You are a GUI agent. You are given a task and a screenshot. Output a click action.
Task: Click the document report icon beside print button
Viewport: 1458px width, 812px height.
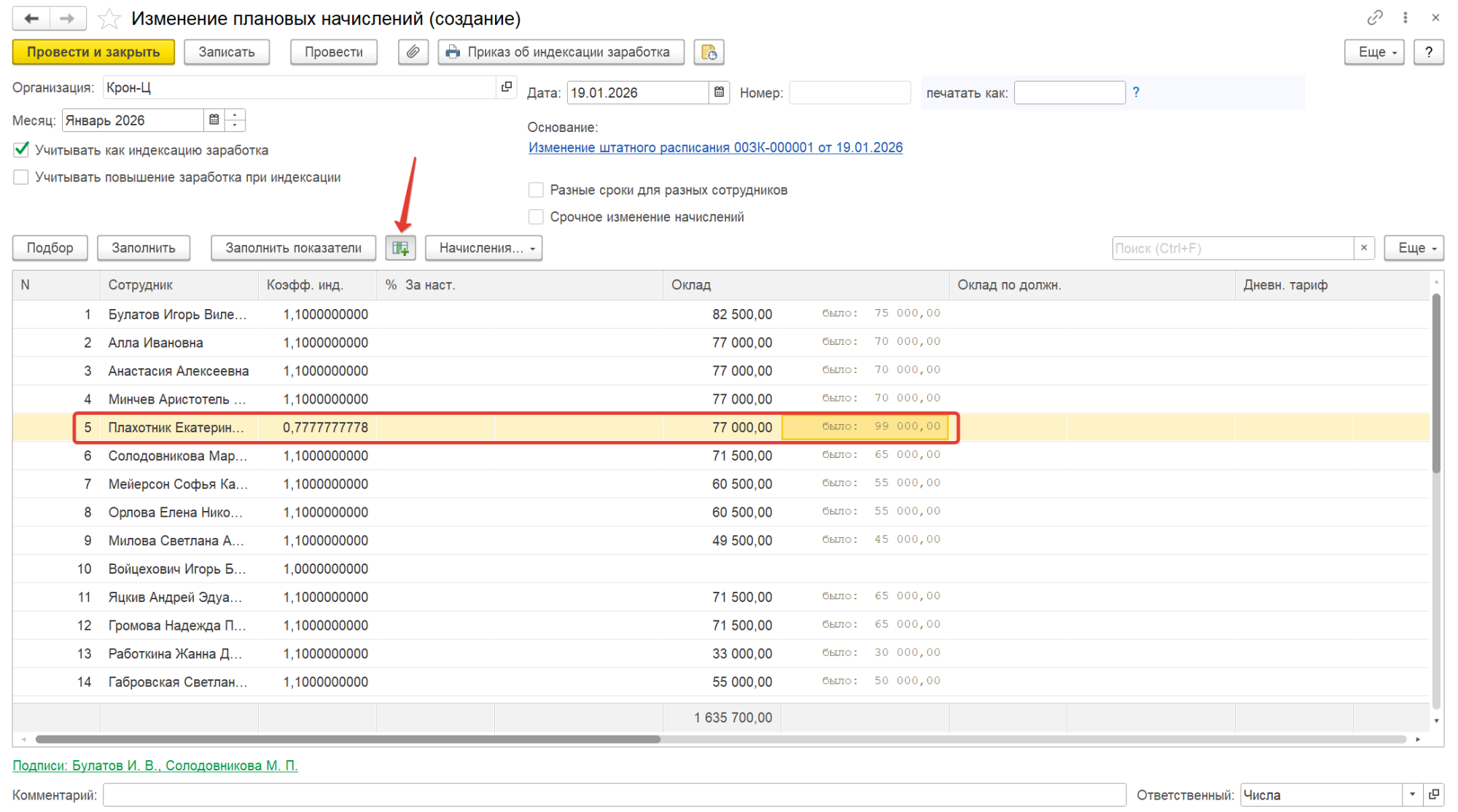pyautogui.click(x=709, y=52)
